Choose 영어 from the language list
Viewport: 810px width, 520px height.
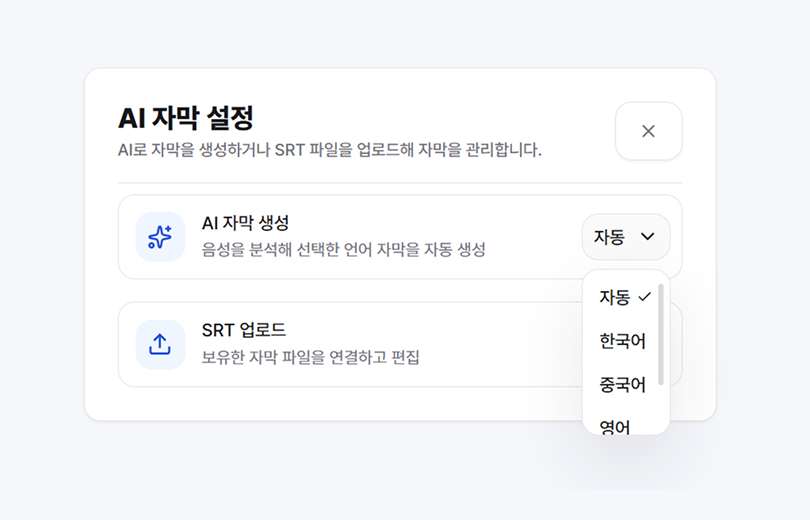point(615,427)
